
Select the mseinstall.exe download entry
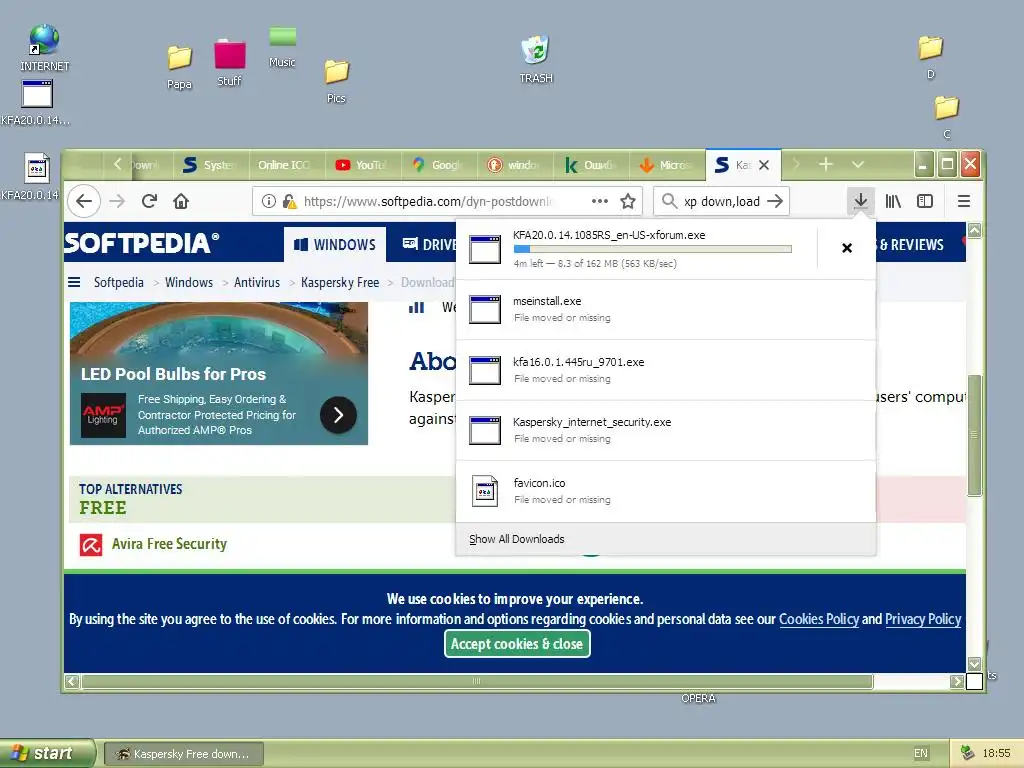(665, 310)
